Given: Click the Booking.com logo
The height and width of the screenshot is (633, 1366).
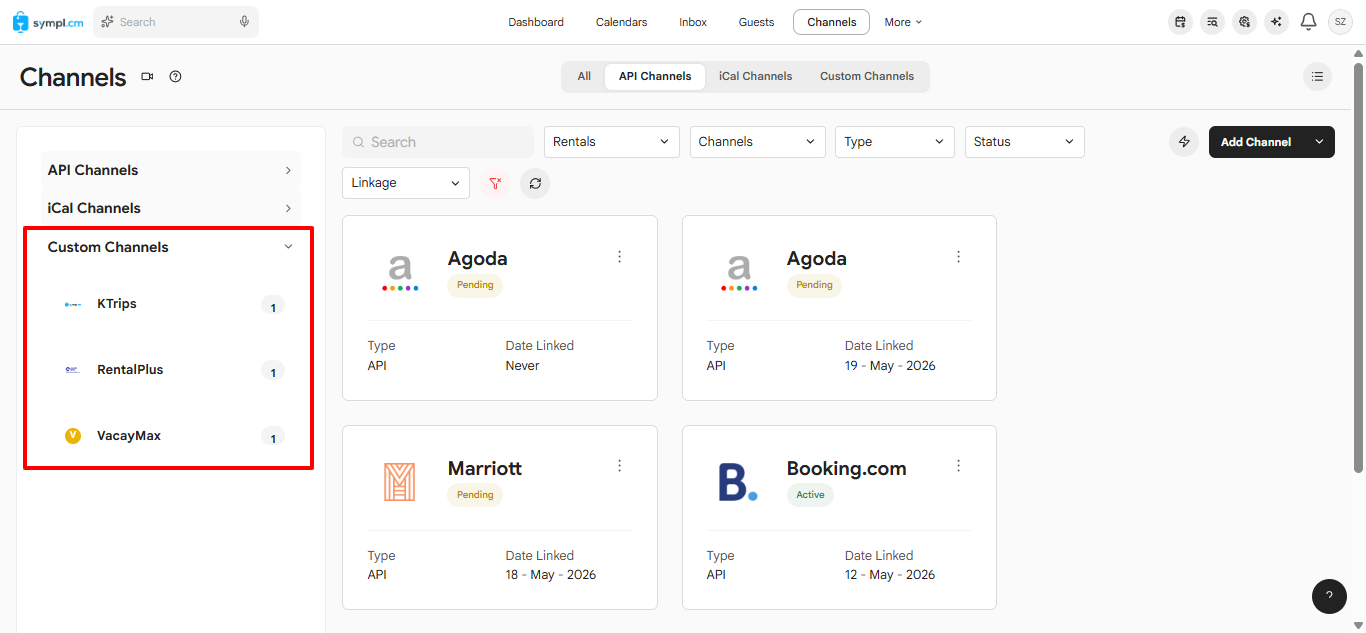Looking at the screenshot, I should (738, 482).
